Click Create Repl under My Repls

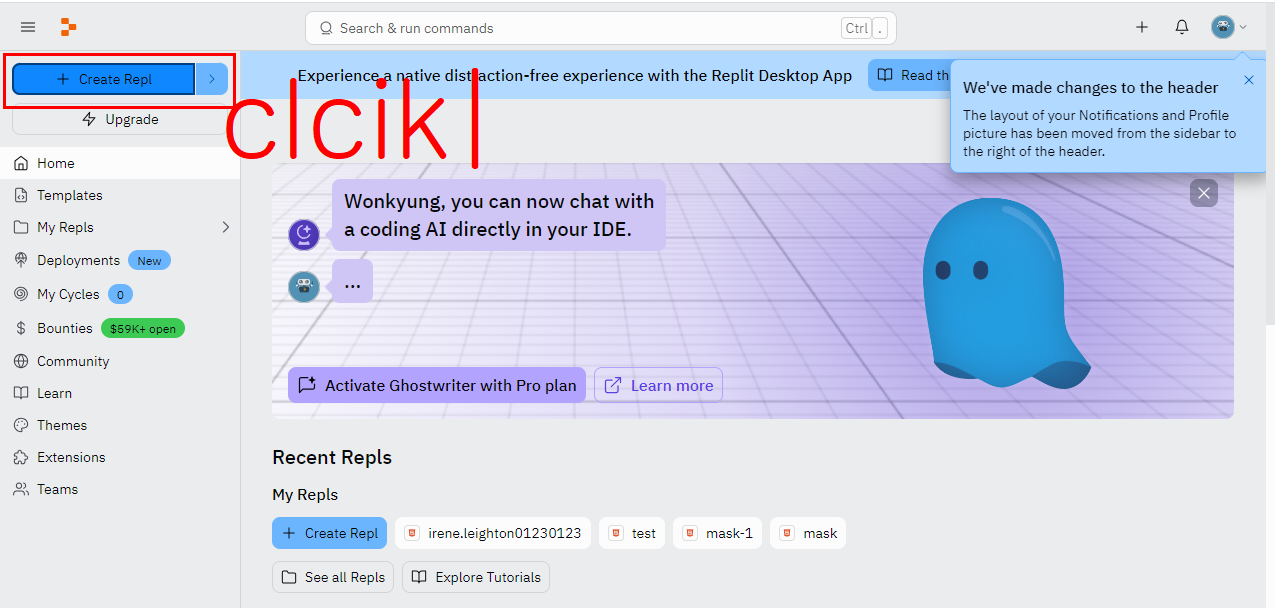[x=330, y=533]
